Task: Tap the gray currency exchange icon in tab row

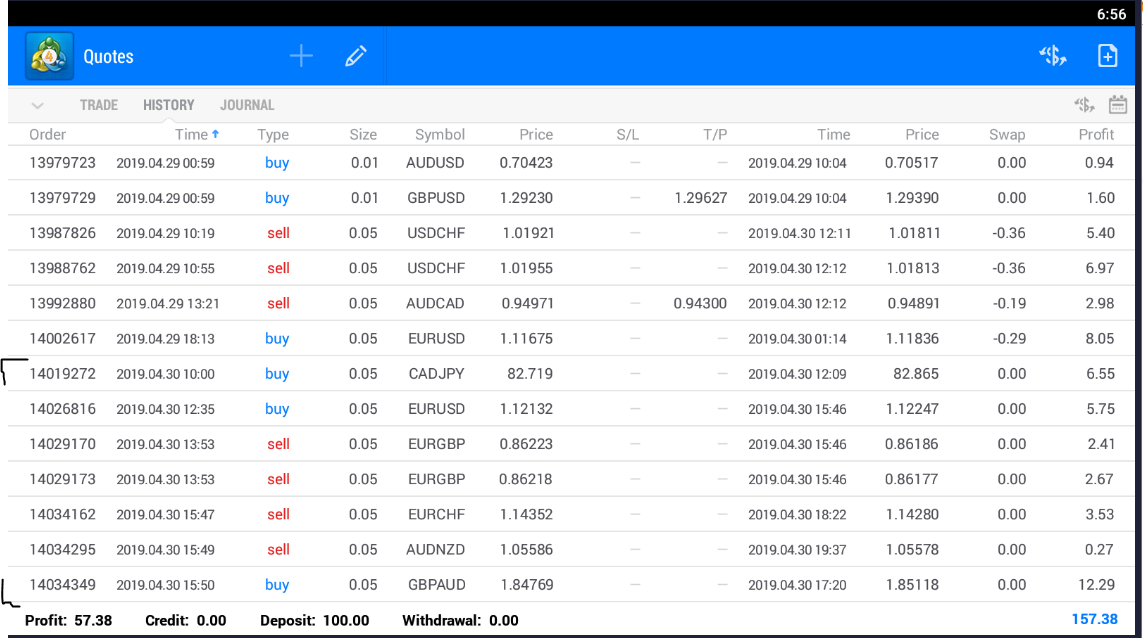Action: [x=1084, y=105]
